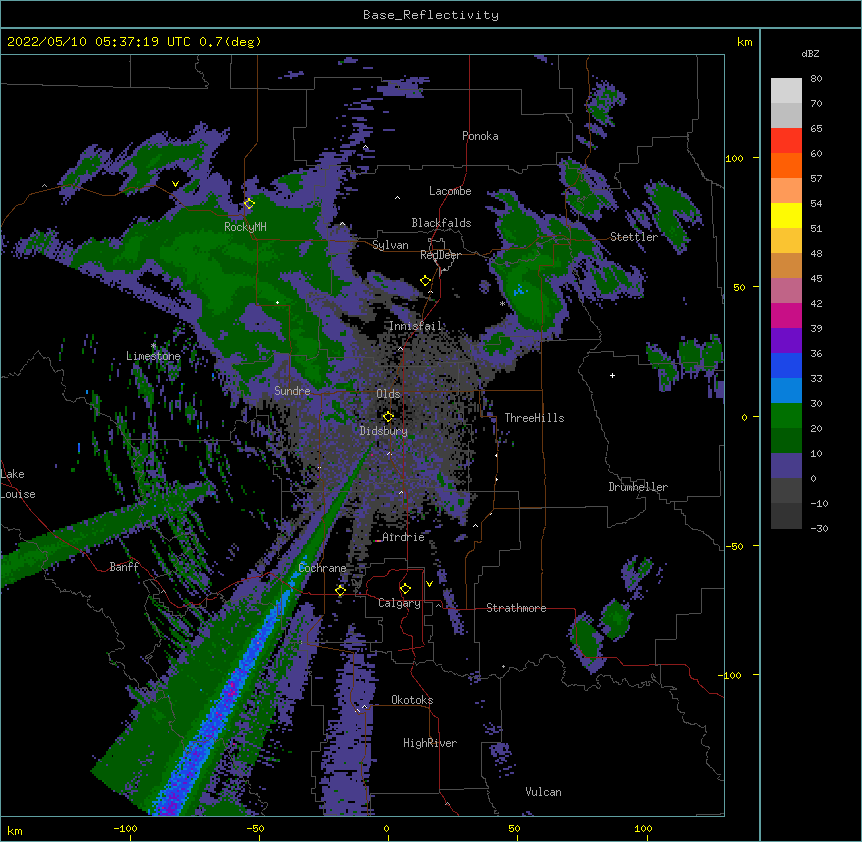Click the -30 value in the dBZ legend
The width and height of the screenshot is (862, 842).
pos(819,529)
